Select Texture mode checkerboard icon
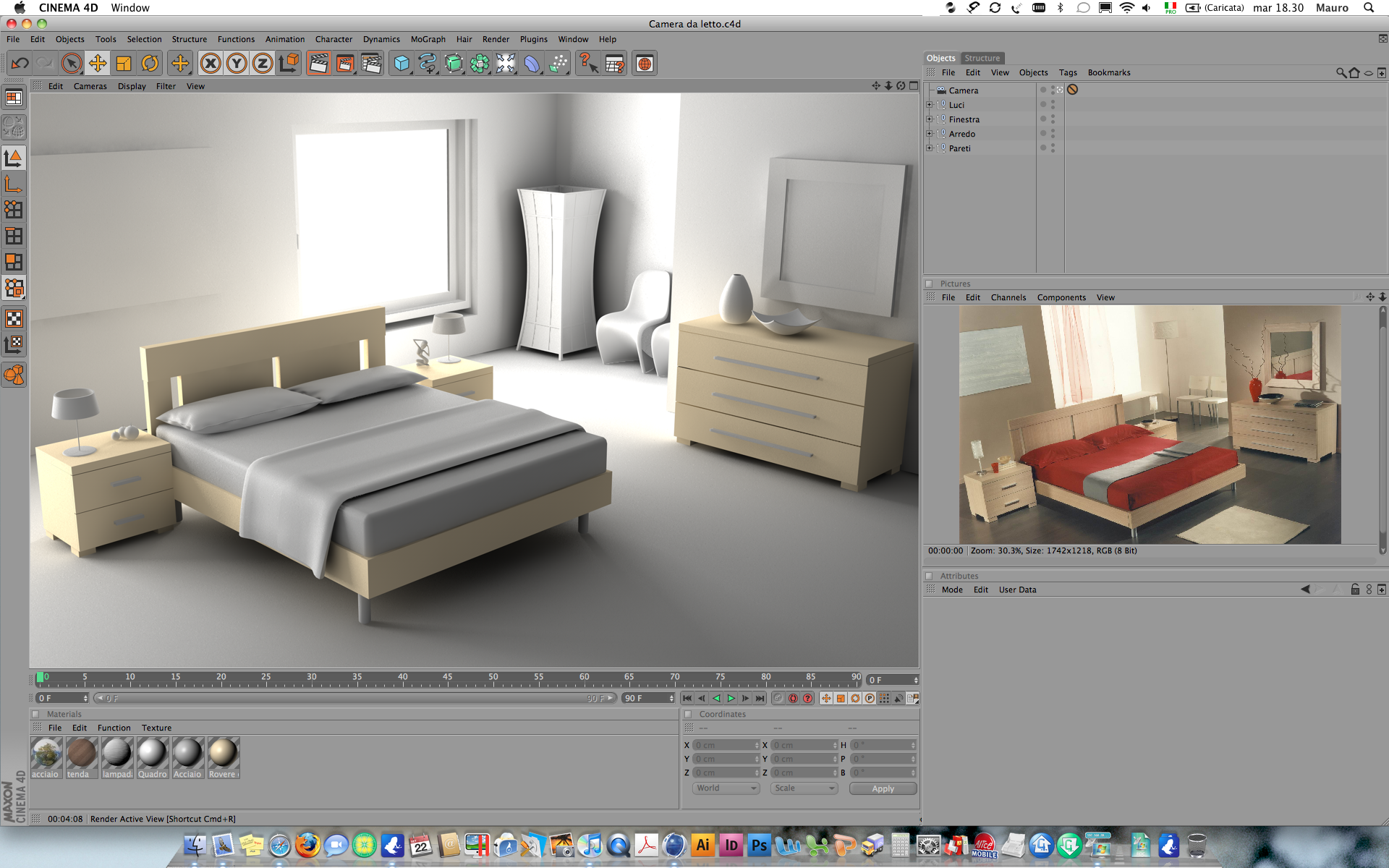Screen dimensions: 1389x868 click(x=14, y=318)
